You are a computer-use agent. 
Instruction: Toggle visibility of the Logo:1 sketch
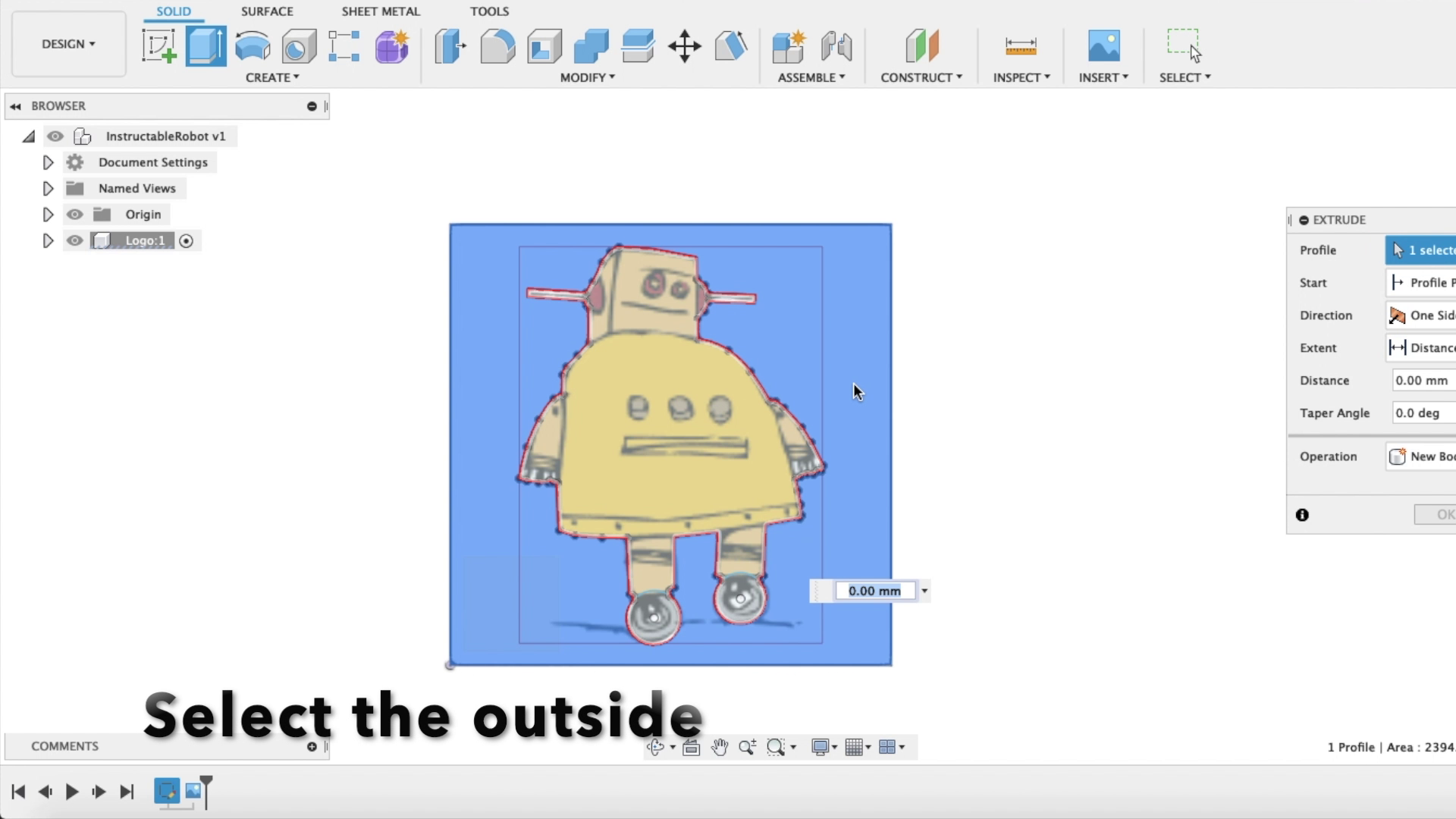point(74,240)
